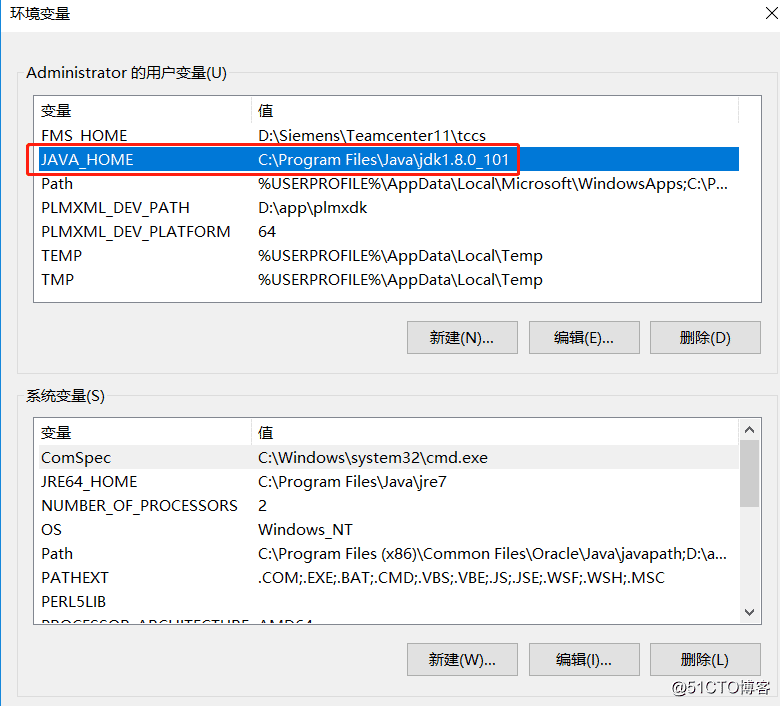Select the JRE64_HOME system variable row

point(389,481)
